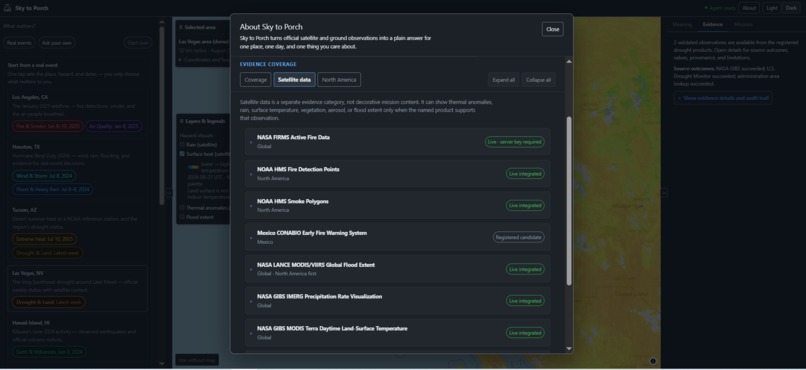This screenshot has height=370, width=806.
Task: Expand Show evidence details and audit trail
Action: pos(723,98)
